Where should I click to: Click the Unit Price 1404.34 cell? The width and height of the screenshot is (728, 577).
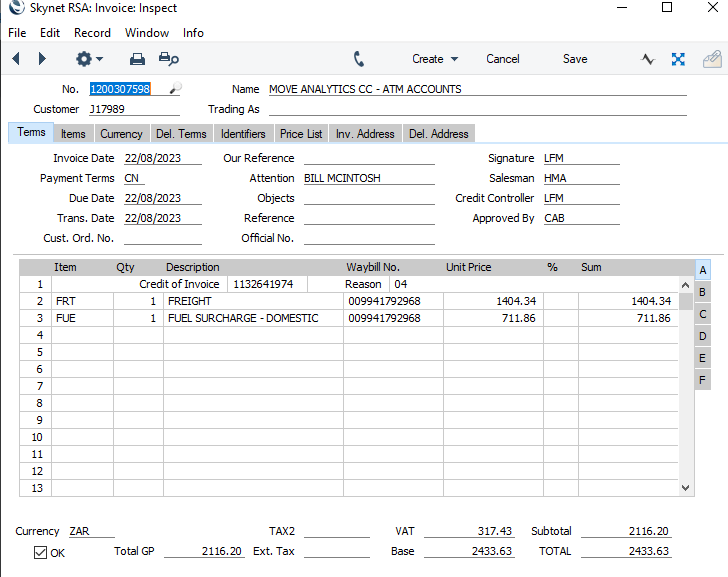click(493, 301)
